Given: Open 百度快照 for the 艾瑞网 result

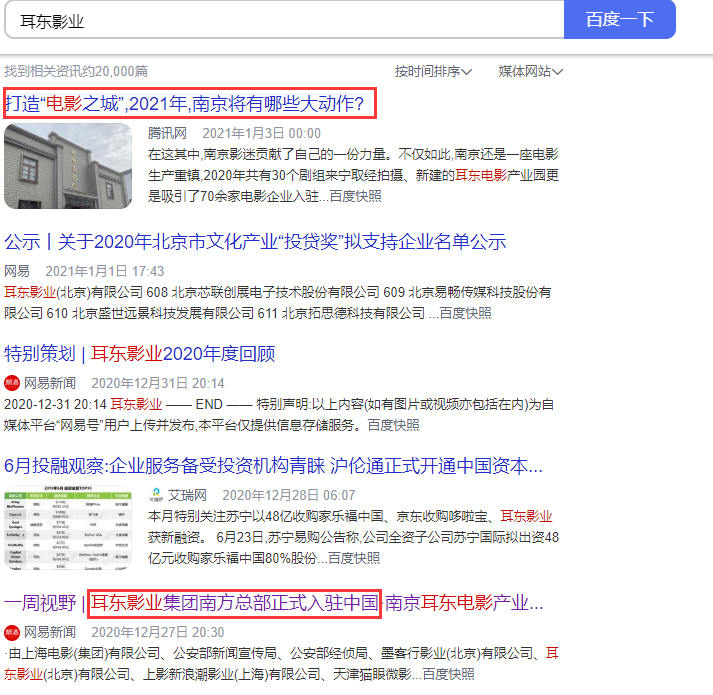Looking at the screenshot, I should [354, 558].
